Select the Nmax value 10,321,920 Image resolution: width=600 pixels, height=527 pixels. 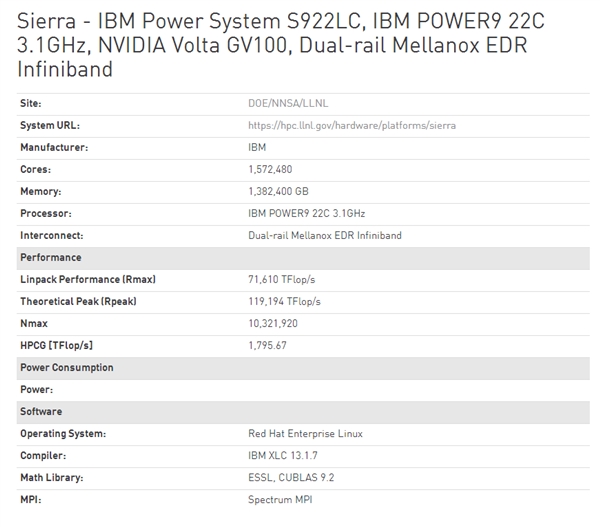[x=273, y=323]
